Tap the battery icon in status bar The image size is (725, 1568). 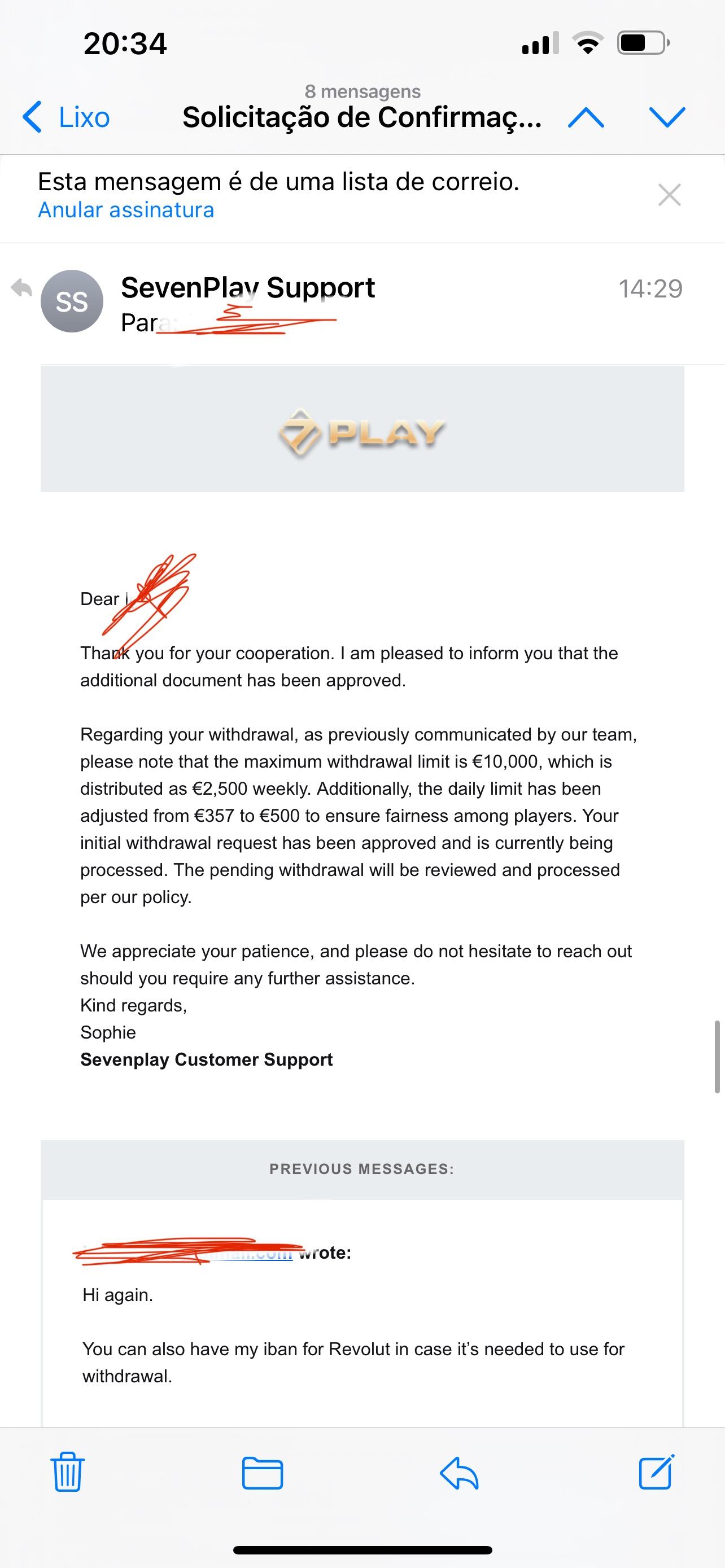pos(643,43)
